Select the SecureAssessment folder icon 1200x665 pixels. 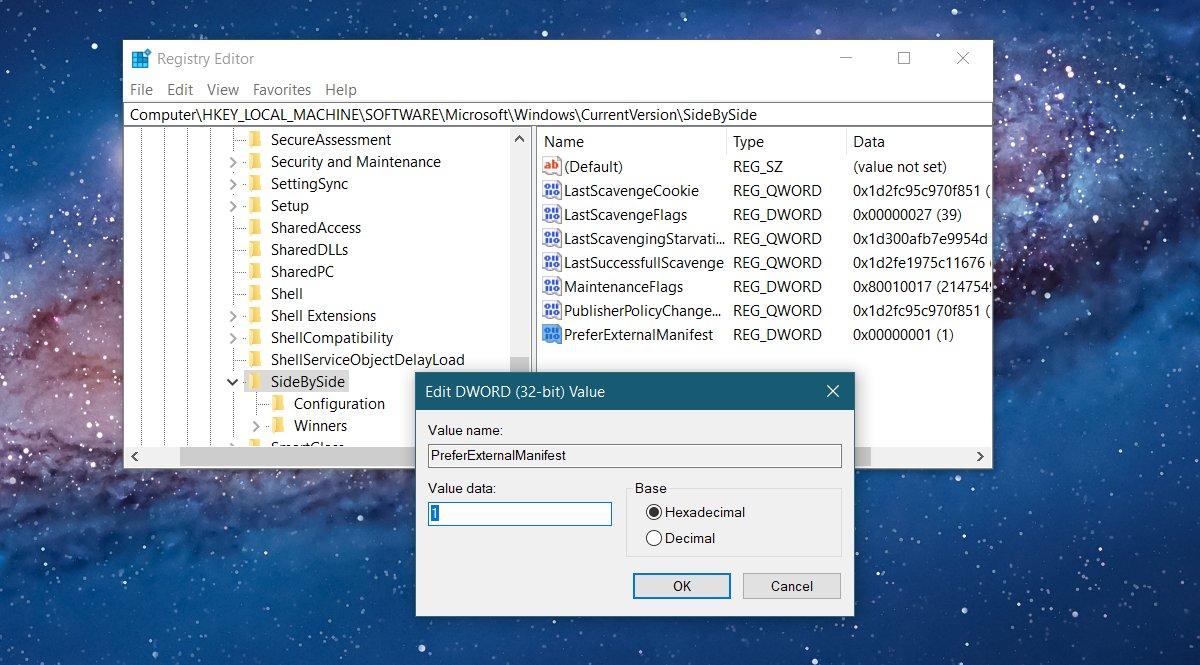pyautogui.click(x=254, y=140)
